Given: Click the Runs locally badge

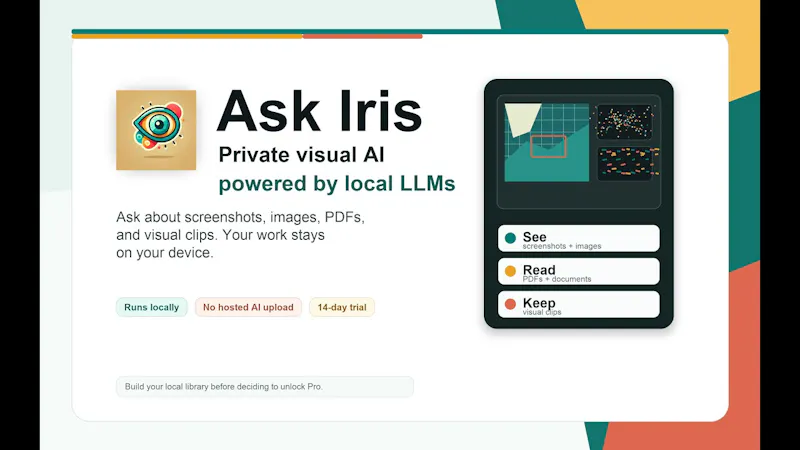Looking at the screenshot, I should (x=152, y=307).
